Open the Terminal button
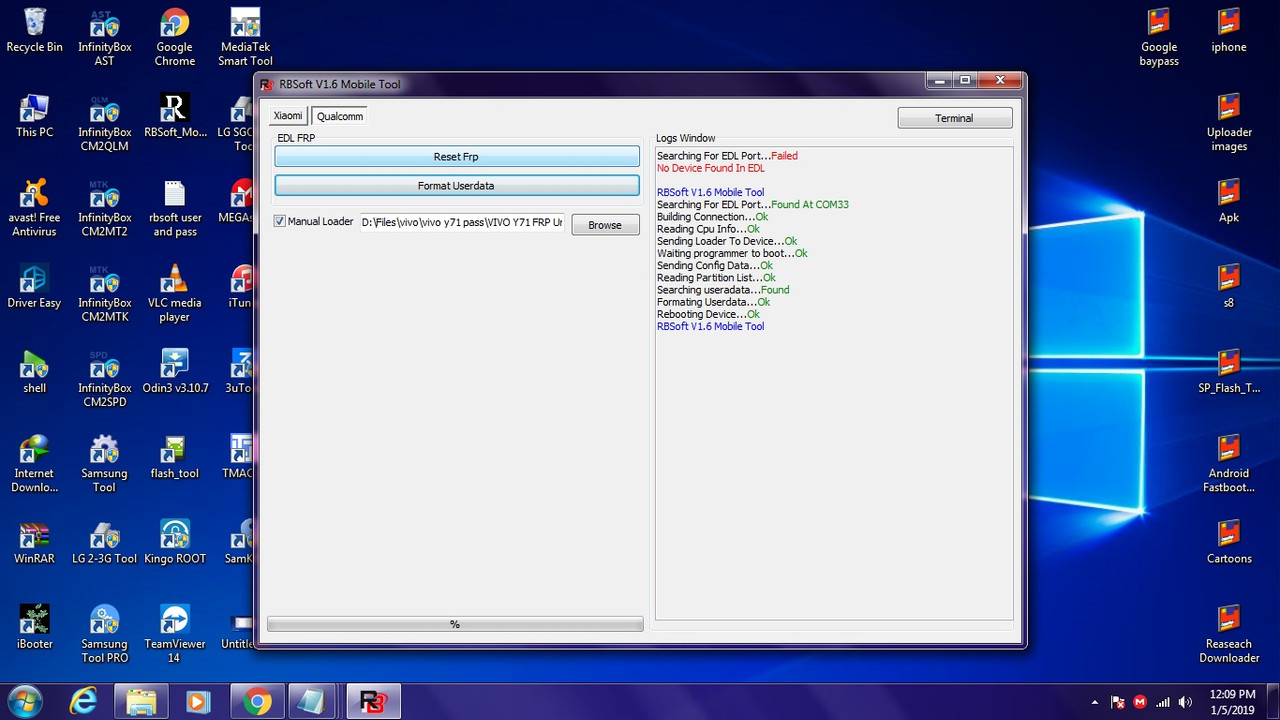Image resolution: width=1280 pixels, height=720 pixels. 955,118
